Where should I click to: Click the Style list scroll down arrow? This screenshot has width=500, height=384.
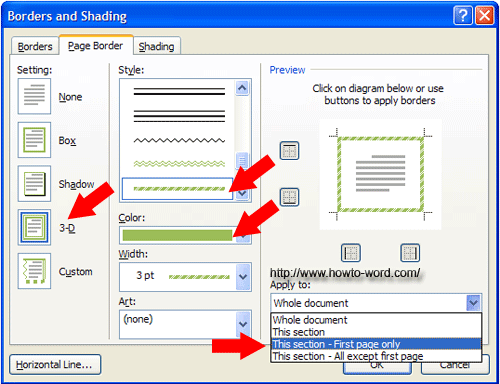[x=242, y=193]
